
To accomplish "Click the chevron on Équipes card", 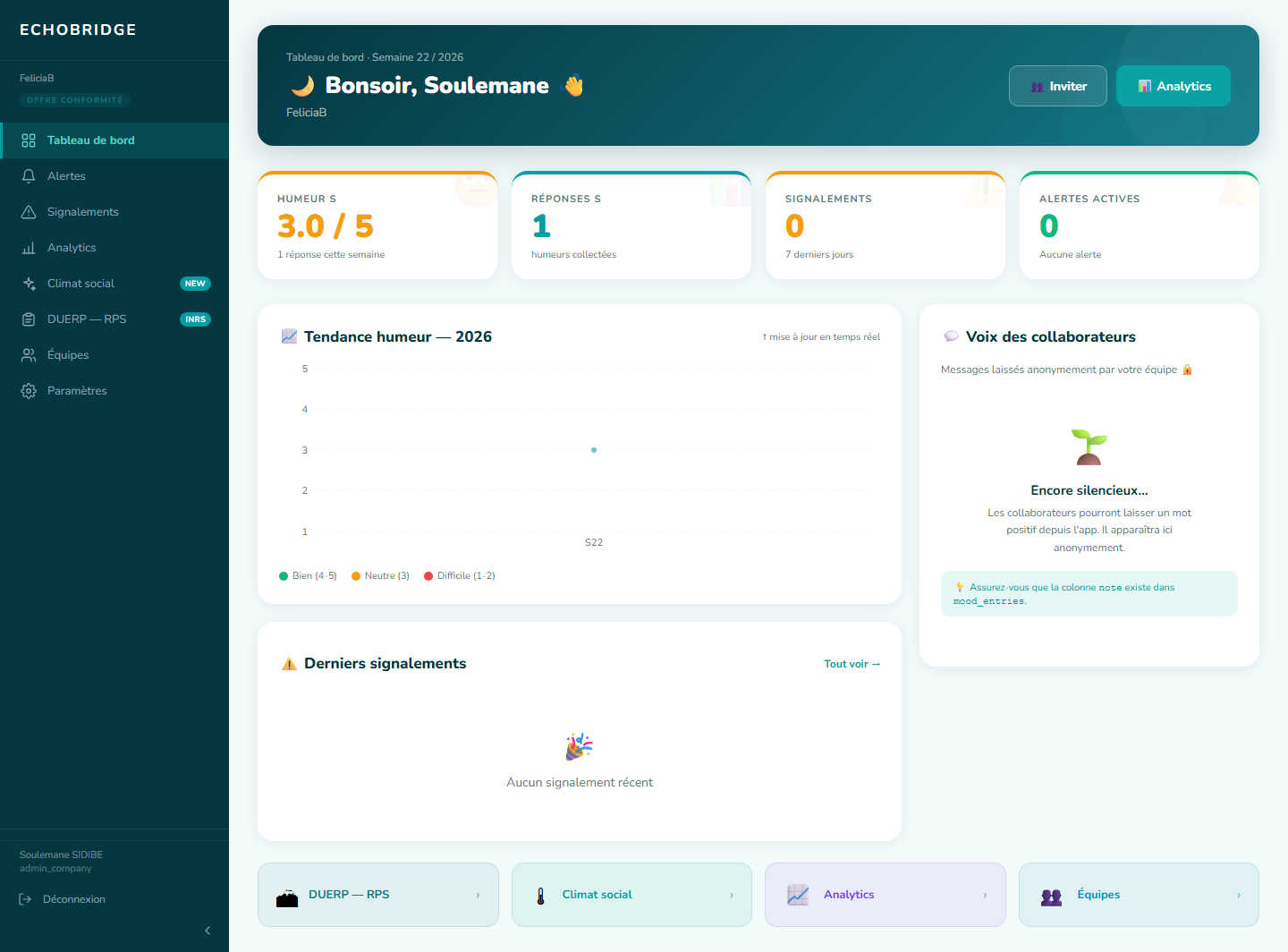I will (x=1239, y=895).
